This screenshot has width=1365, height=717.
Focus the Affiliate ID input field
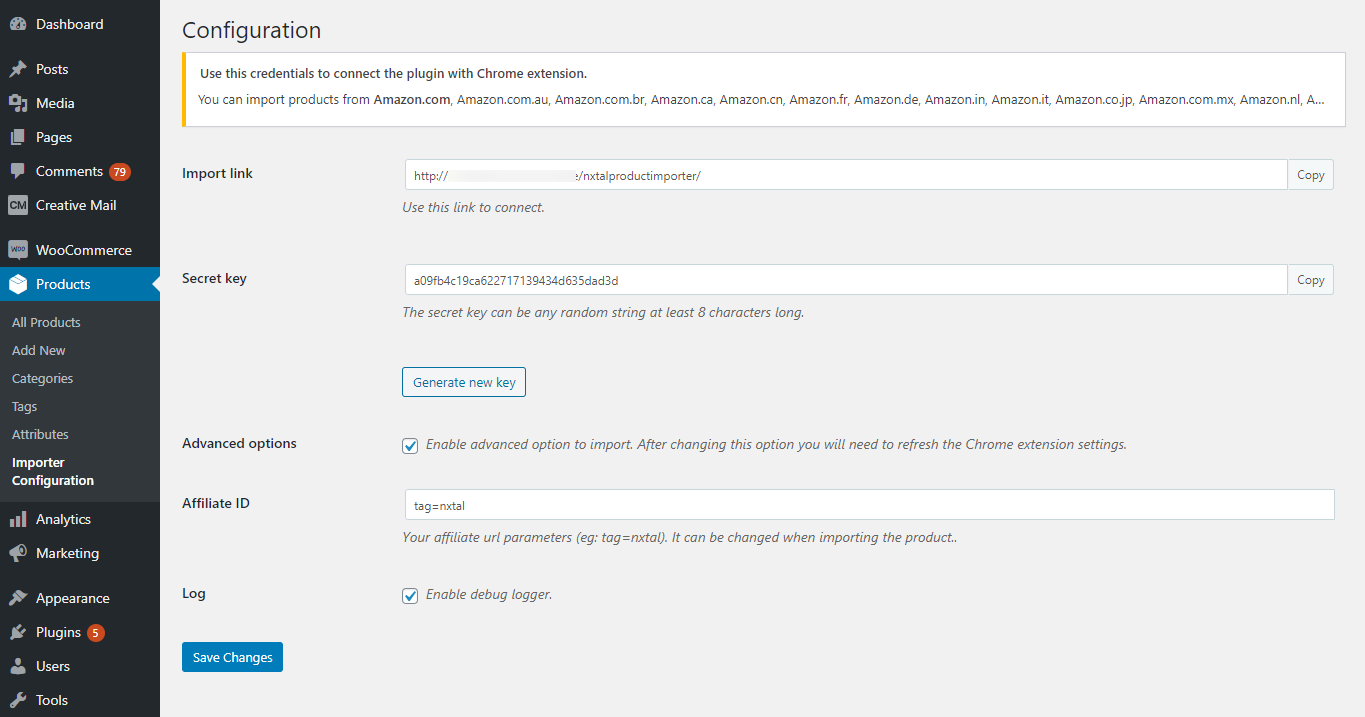[x=868, y=505]
